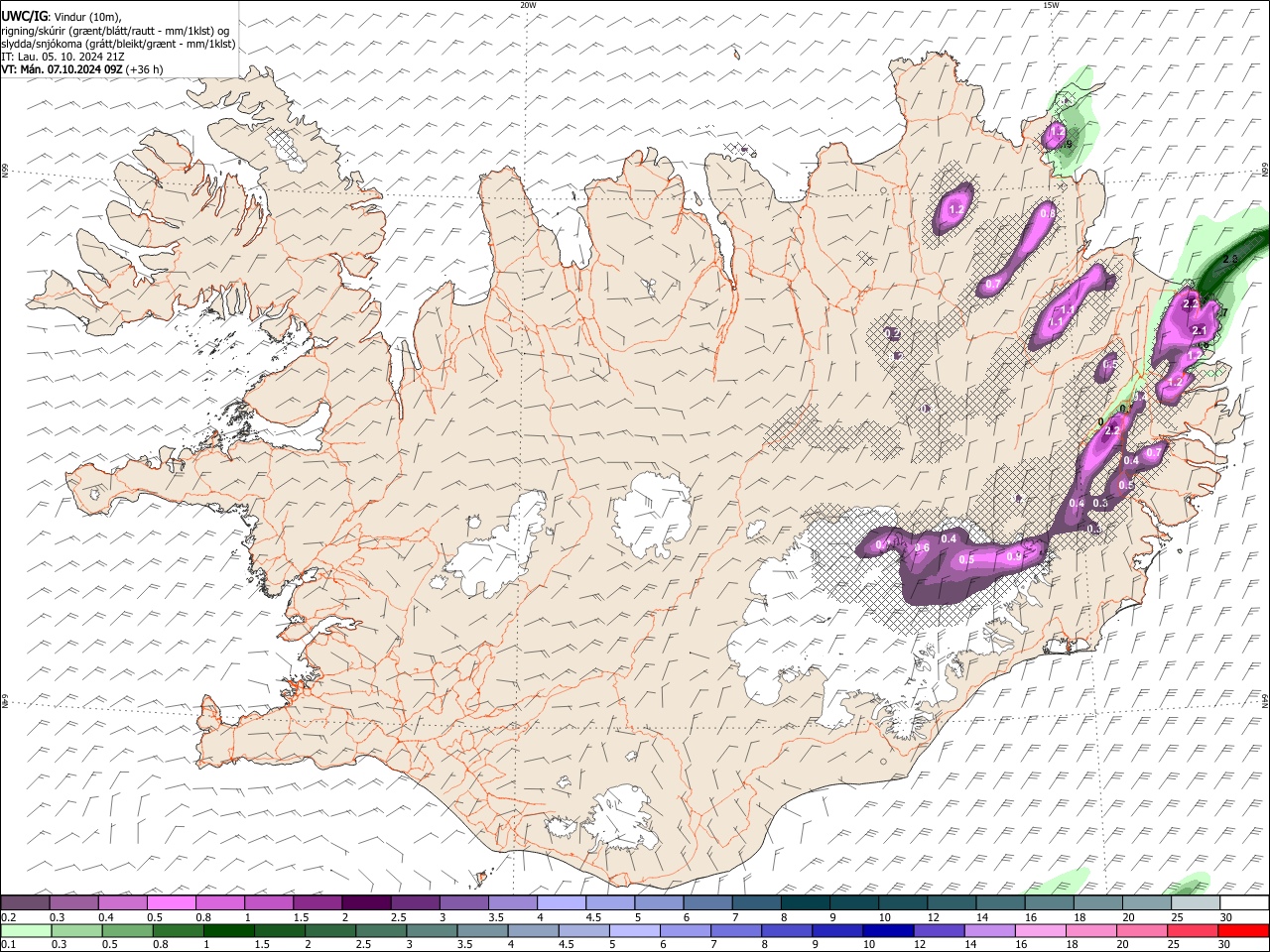Screen dimensions: 1270x952
Task: Click the '0.2' label of the top legend row
Action: 9,917
